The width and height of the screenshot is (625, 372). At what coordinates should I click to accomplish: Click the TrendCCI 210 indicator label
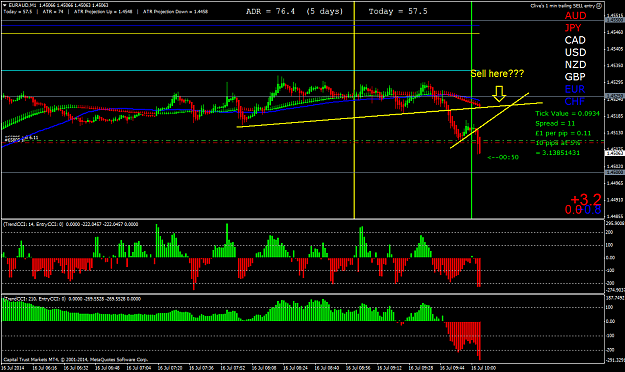pos(72,299)
